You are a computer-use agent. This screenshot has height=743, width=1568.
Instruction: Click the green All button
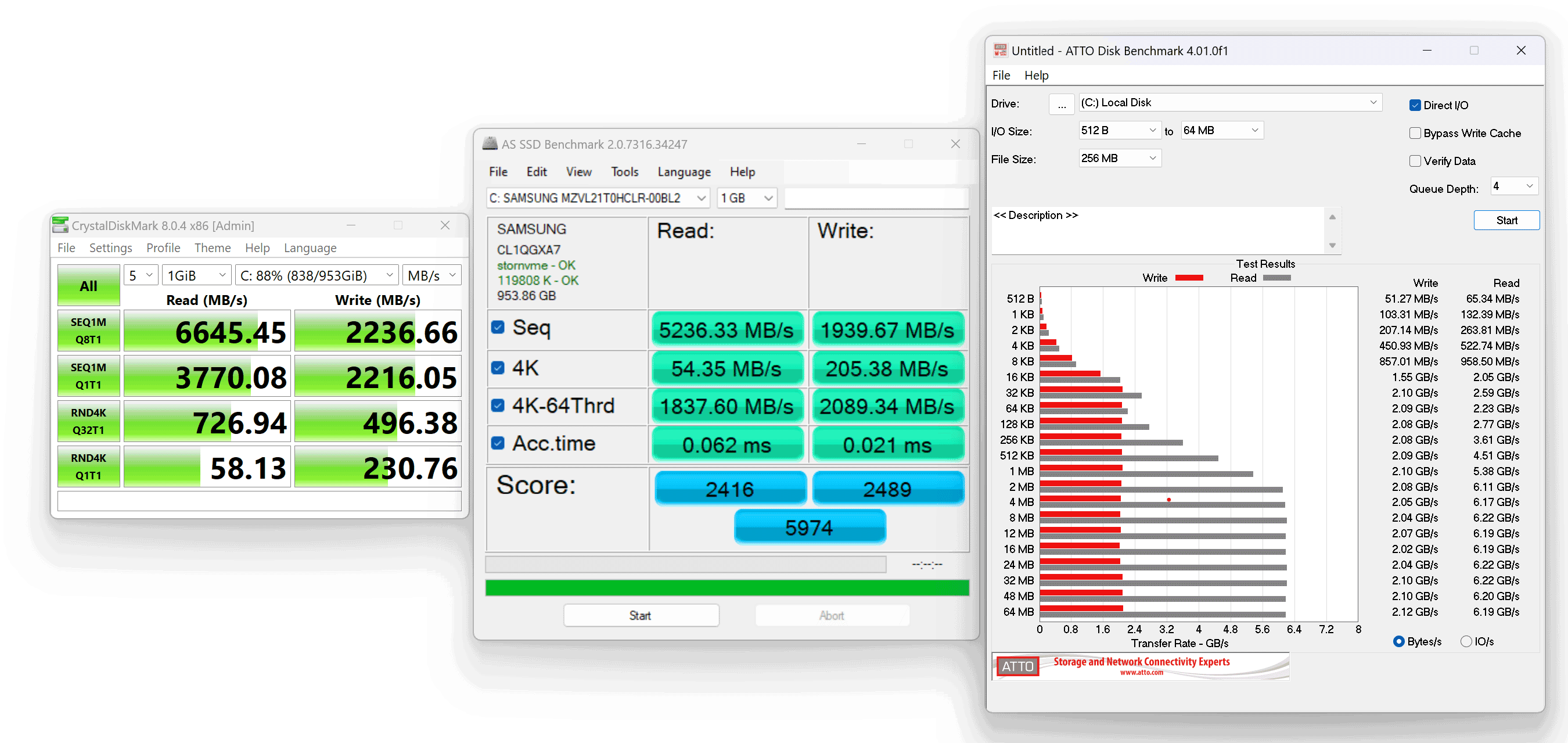[x=88, y=286]
